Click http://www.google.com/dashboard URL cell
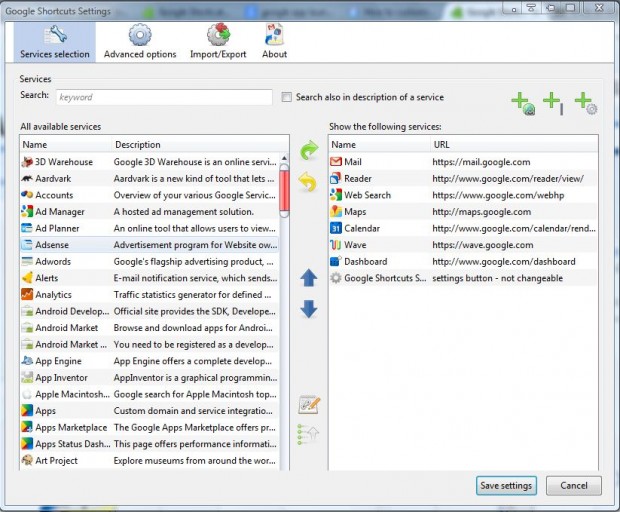 click(x=504, y=261)
